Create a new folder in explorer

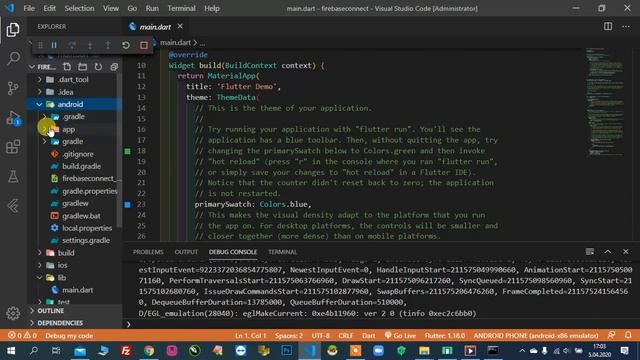tap(82, 67)
